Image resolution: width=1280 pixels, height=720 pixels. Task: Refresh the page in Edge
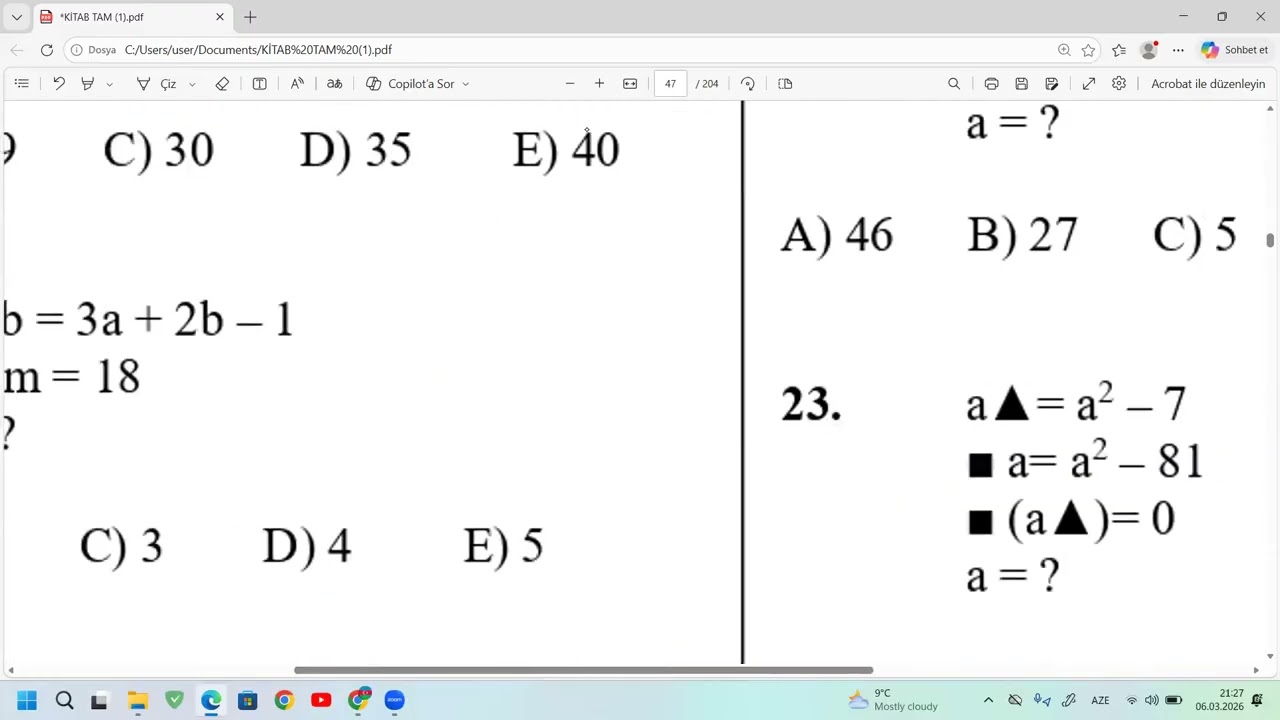coord(47,50)
